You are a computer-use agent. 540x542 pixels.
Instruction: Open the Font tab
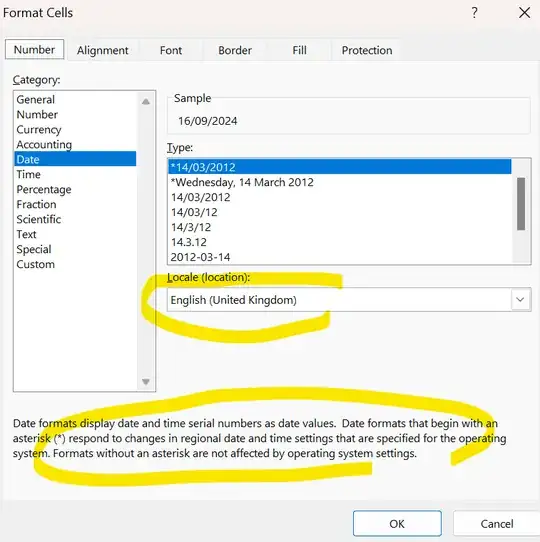click(x=171, y=50)
